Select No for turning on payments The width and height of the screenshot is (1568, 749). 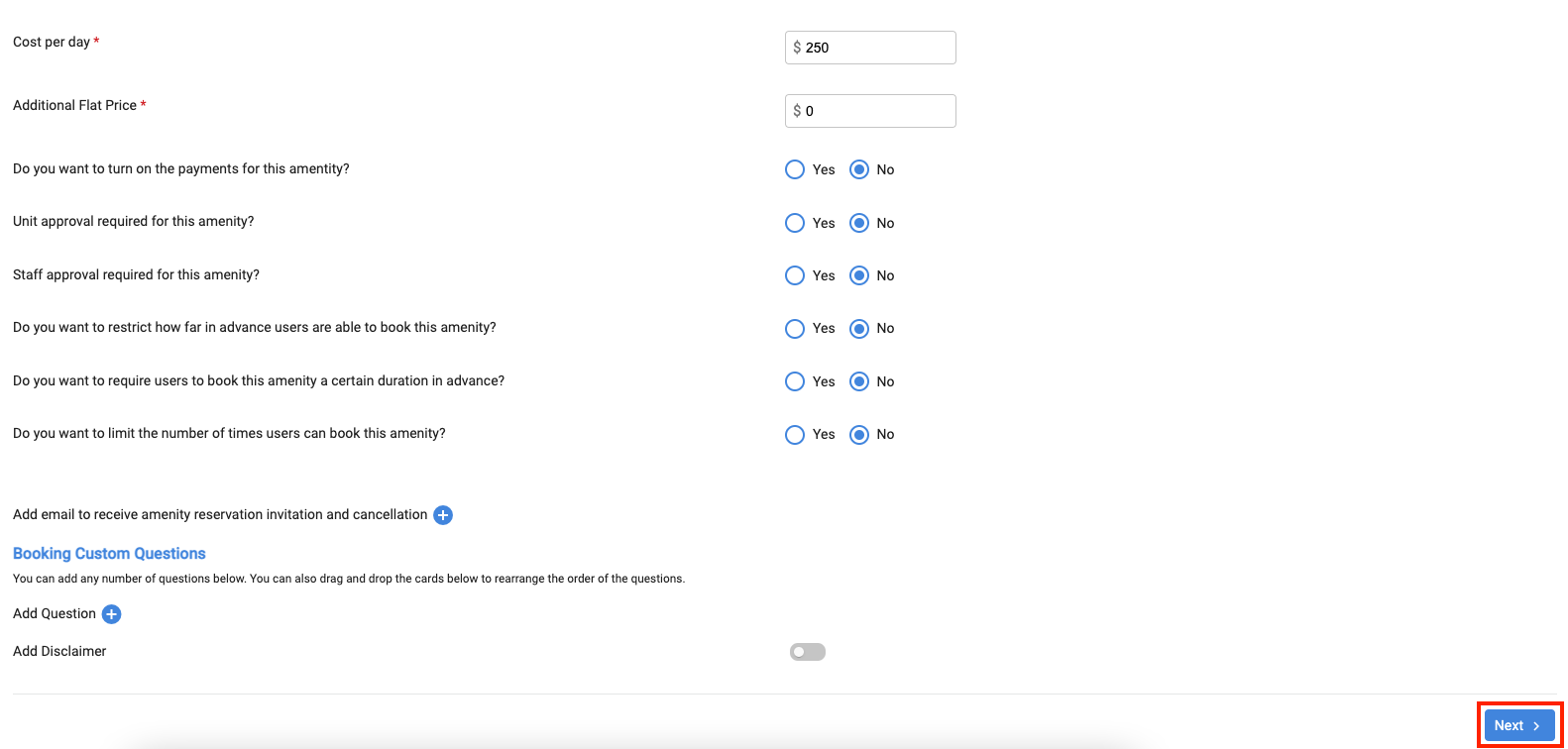(x=859, y=169)
